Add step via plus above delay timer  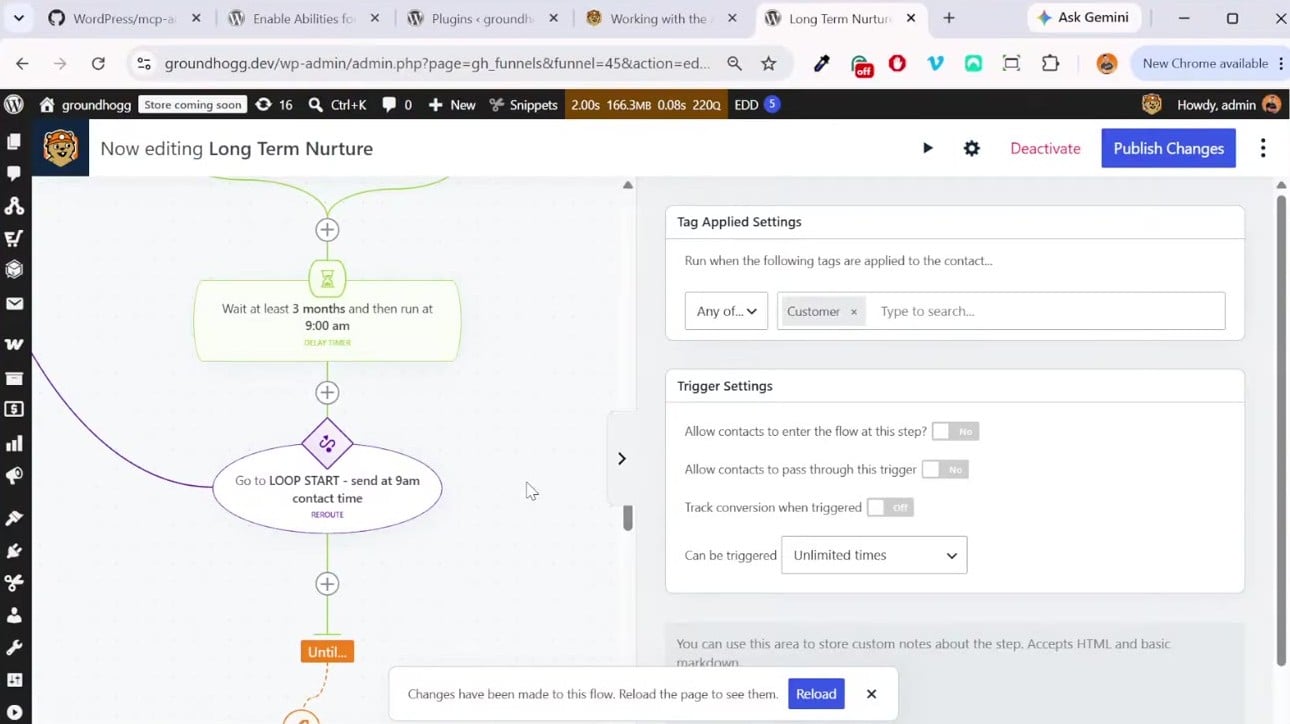(327, 229)
